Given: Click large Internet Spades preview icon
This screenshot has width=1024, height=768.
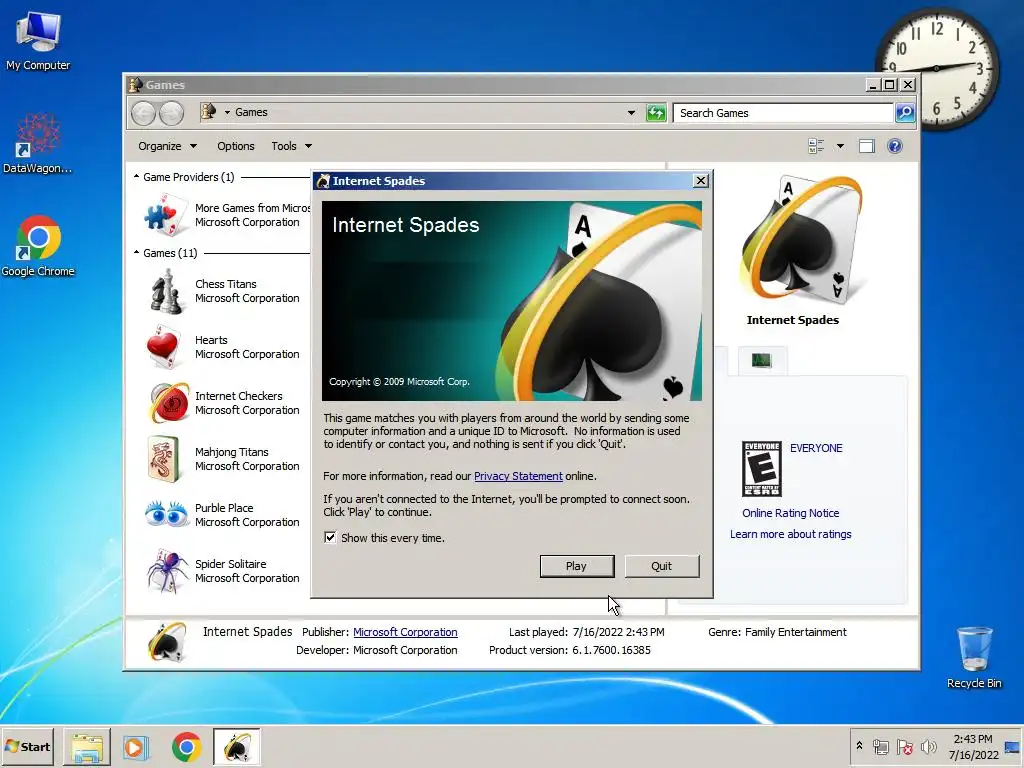Looking at the screenshot, I should (x=802, y=240).
